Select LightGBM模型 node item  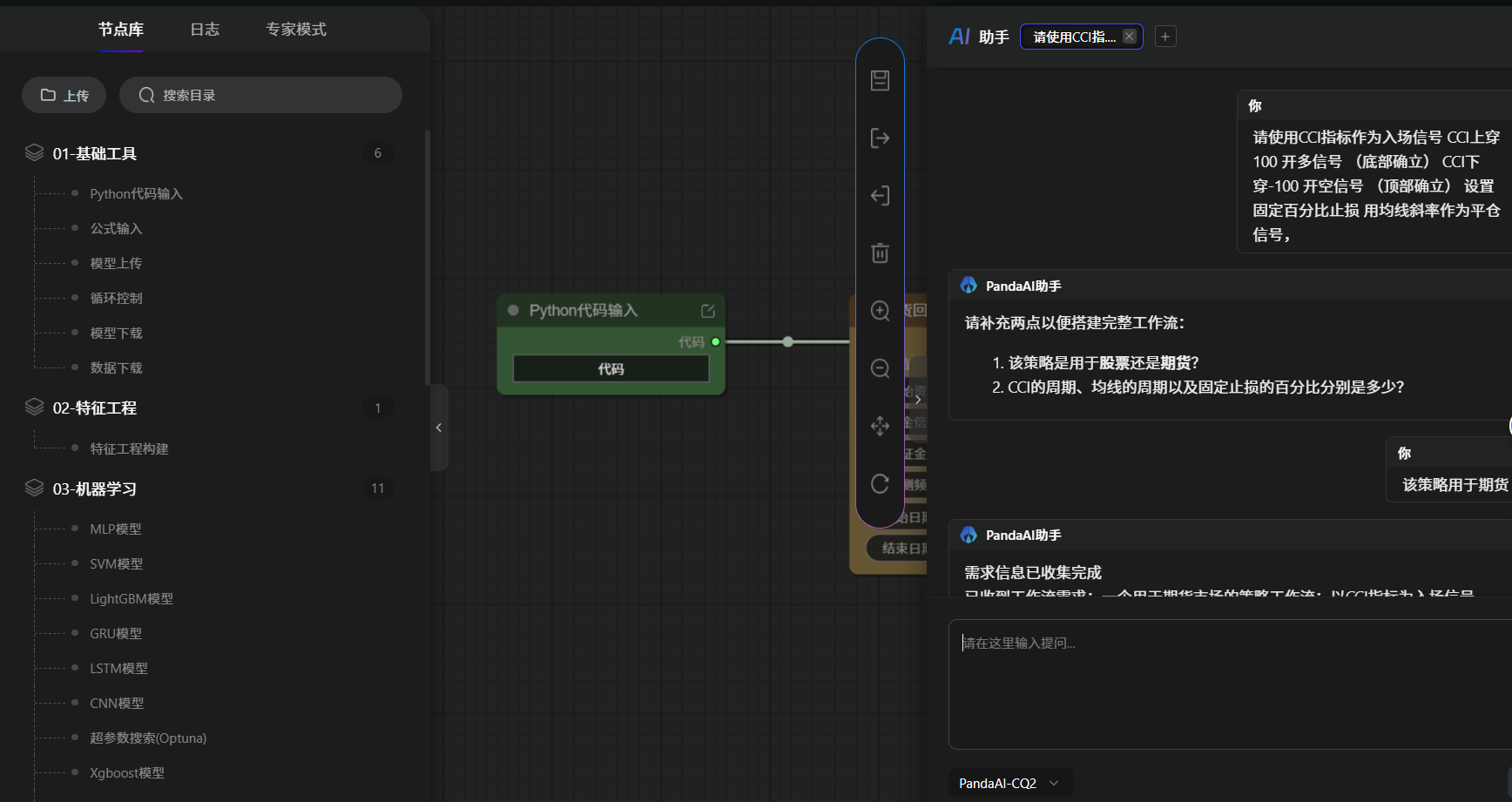132,598
